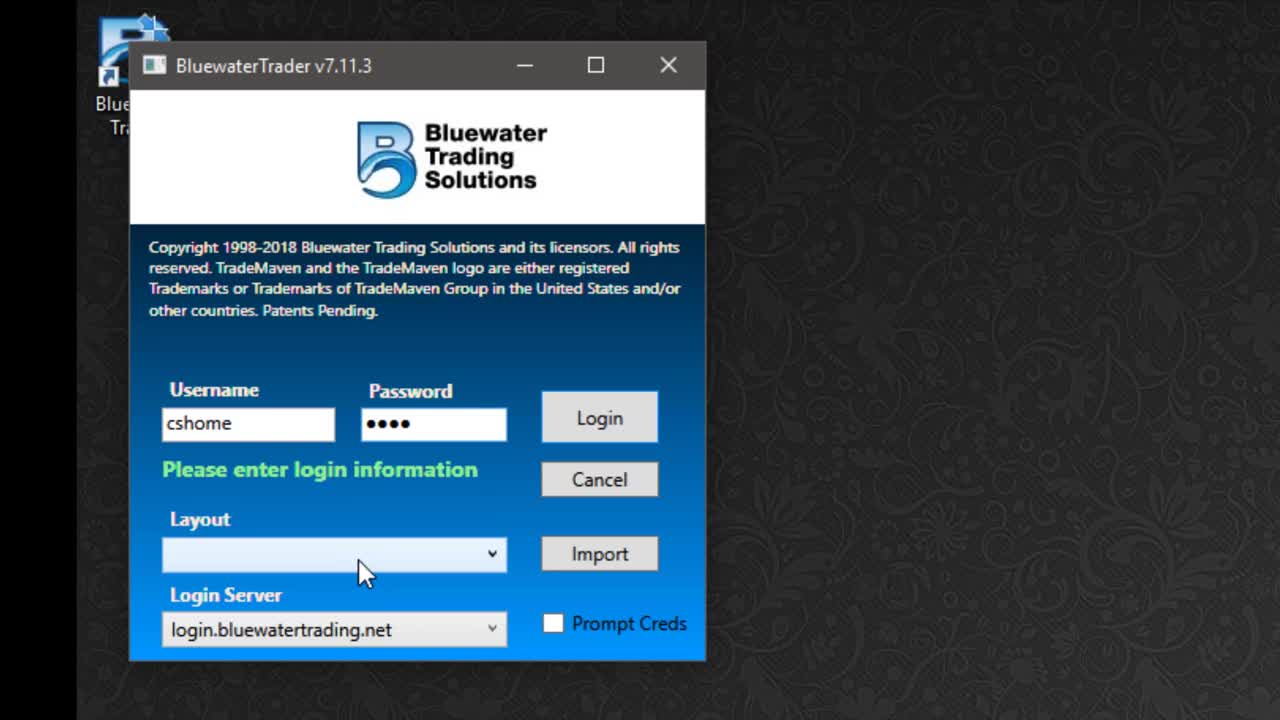Focus the Password input field
The width and height of the screenshot is (1280, 720).
point(433,424)
